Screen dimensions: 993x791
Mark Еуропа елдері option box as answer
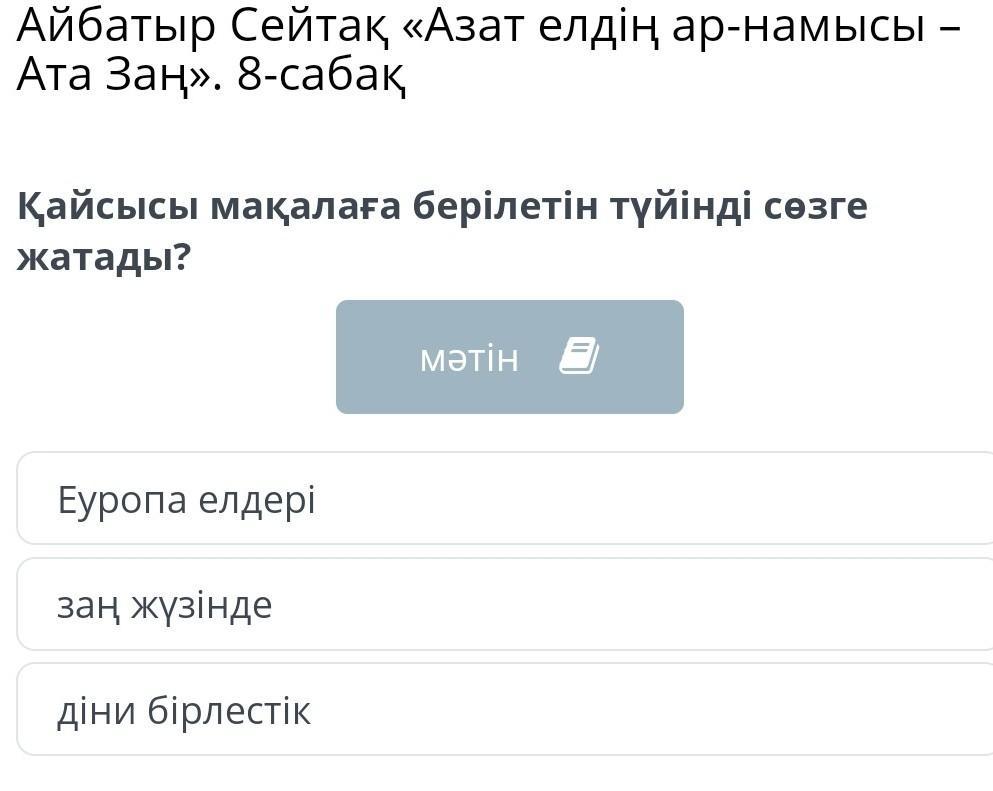[x=505, y=498]
